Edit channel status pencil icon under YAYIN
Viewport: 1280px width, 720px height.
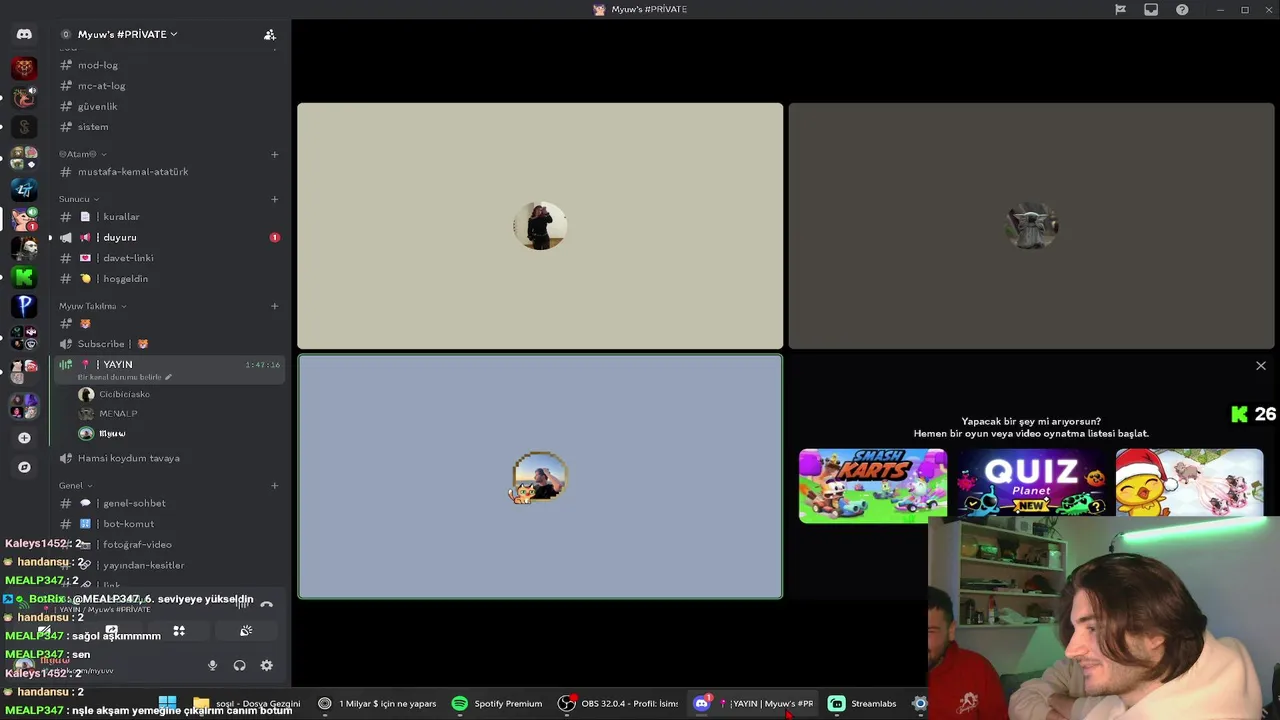point(168,377)
